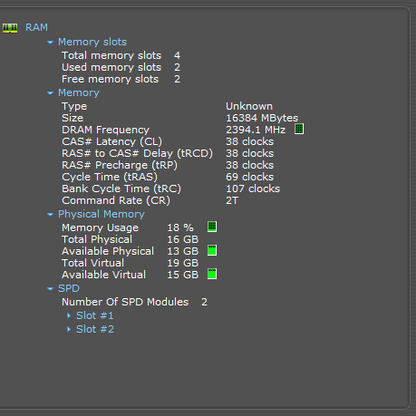Select the Physical Memory heading

tap(101, 214)
